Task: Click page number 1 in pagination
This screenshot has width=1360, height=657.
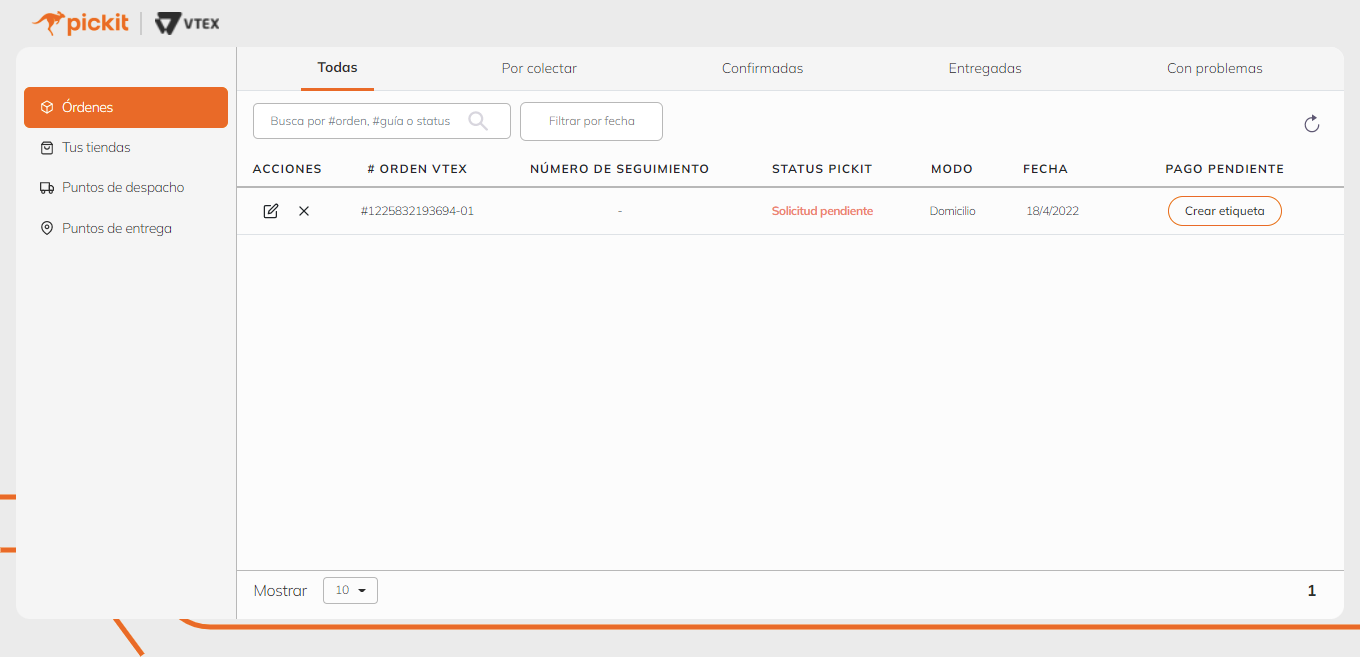Action: coord(1312,591)
